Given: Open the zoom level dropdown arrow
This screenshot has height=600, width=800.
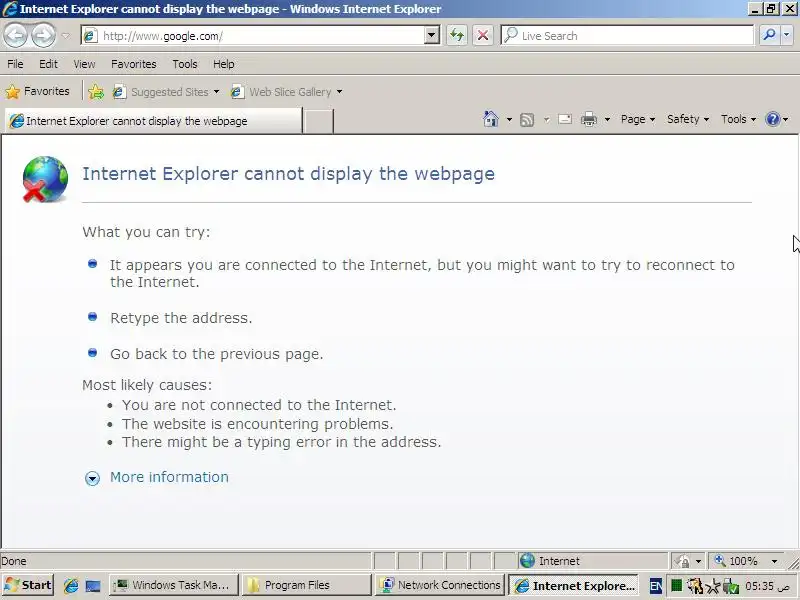Looking at the screenshot, I should [x=774, y=561].
